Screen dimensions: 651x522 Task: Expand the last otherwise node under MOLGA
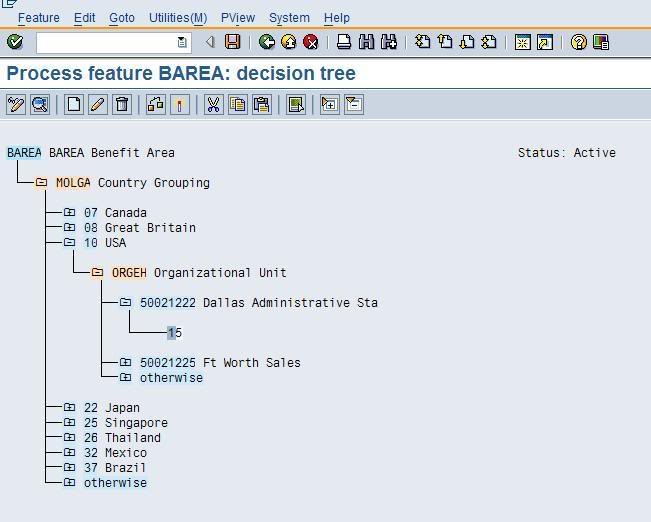tap(69, 482)
